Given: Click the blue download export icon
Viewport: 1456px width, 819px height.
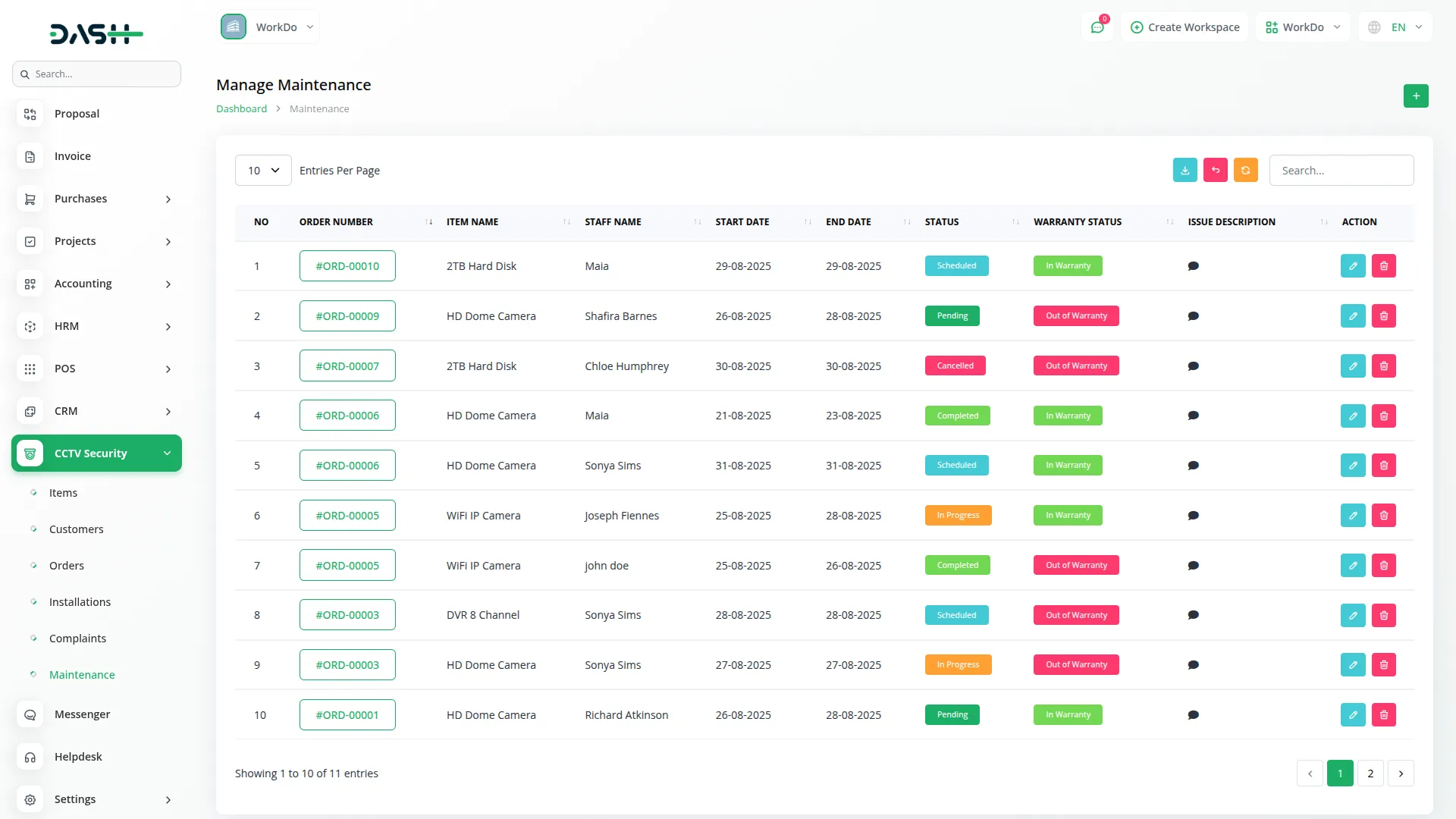Looking at the screenshot, I should [1185, 170].
